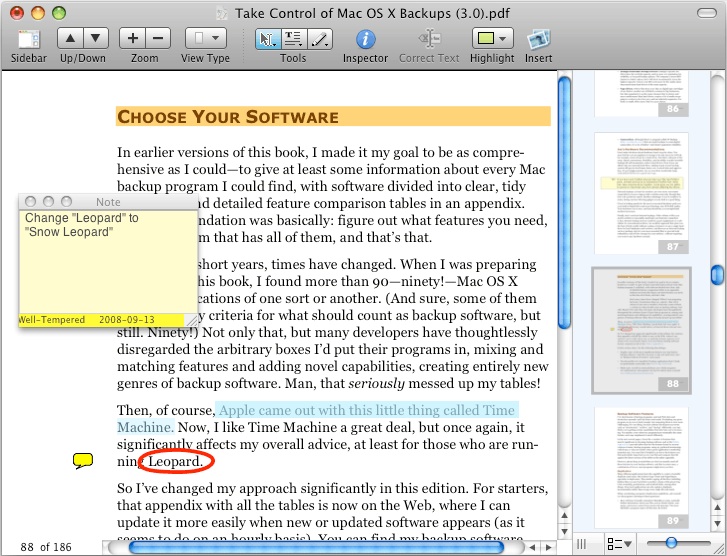727x556 pixels.
Task: Click the 'of 186' page count text
Action: click(x=56, y=547)
